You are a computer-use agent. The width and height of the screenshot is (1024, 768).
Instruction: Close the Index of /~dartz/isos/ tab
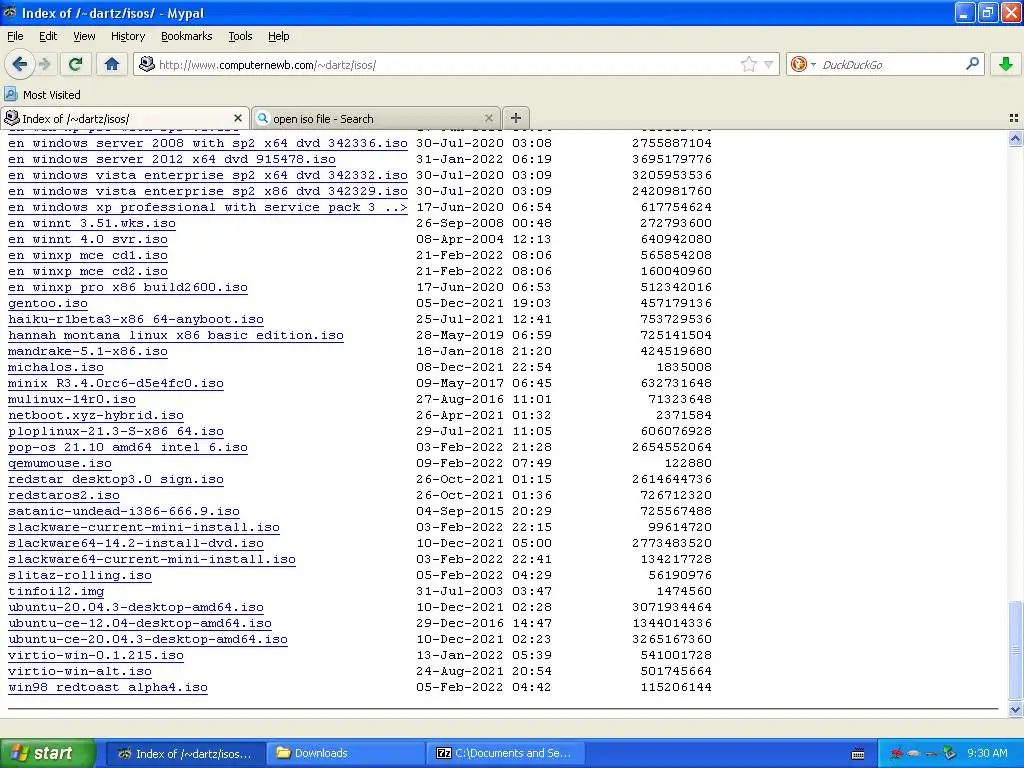coord(238,118)
